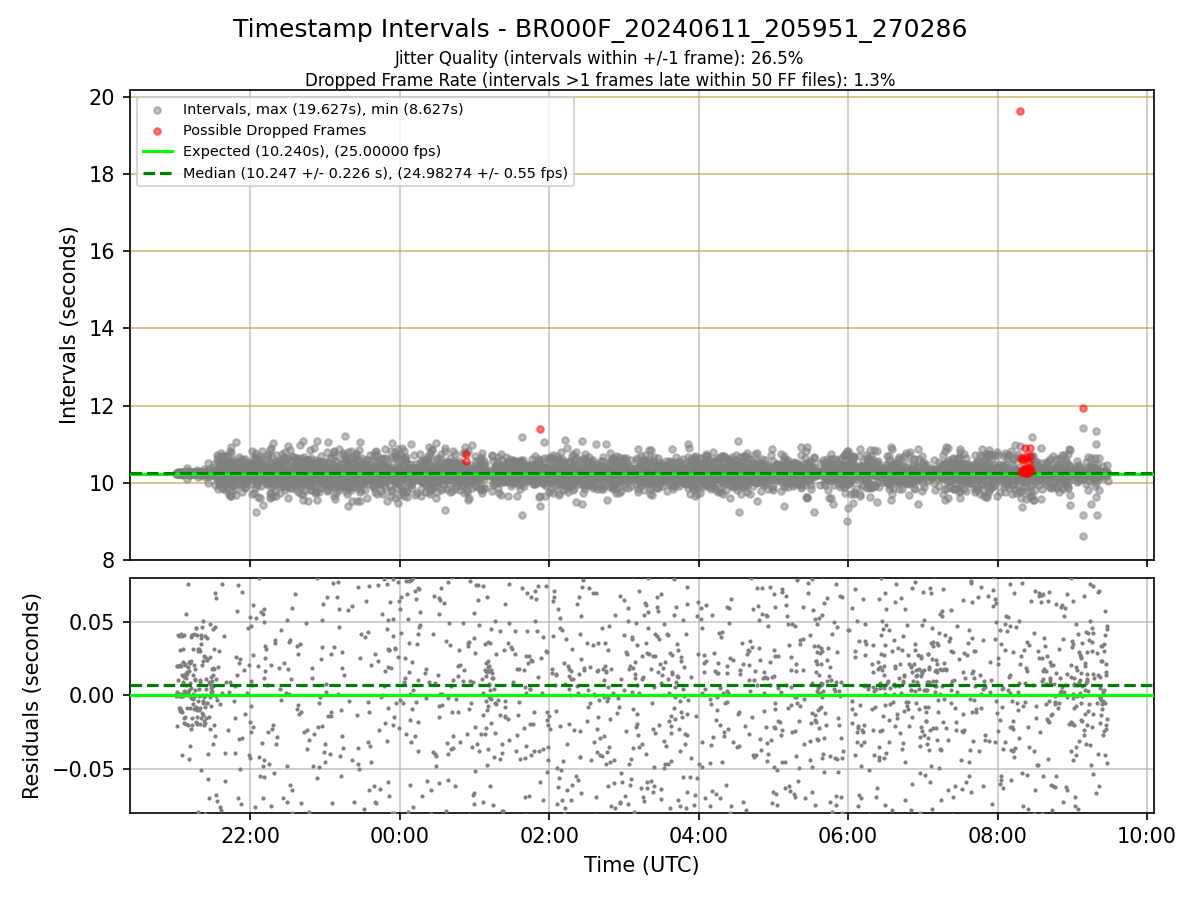Click the legend entry 'Intervals, max (19.627s), min (8.627s)'

(x=323, y=108)
